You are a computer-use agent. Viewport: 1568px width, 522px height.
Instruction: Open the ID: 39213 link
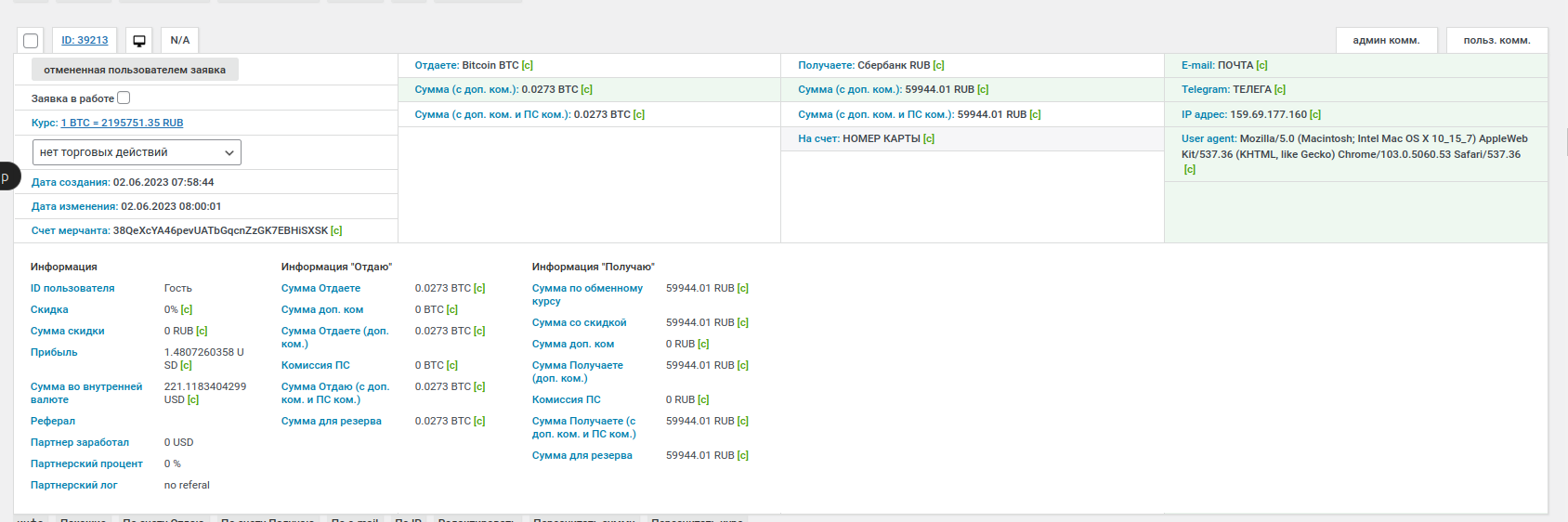point(85,41)
